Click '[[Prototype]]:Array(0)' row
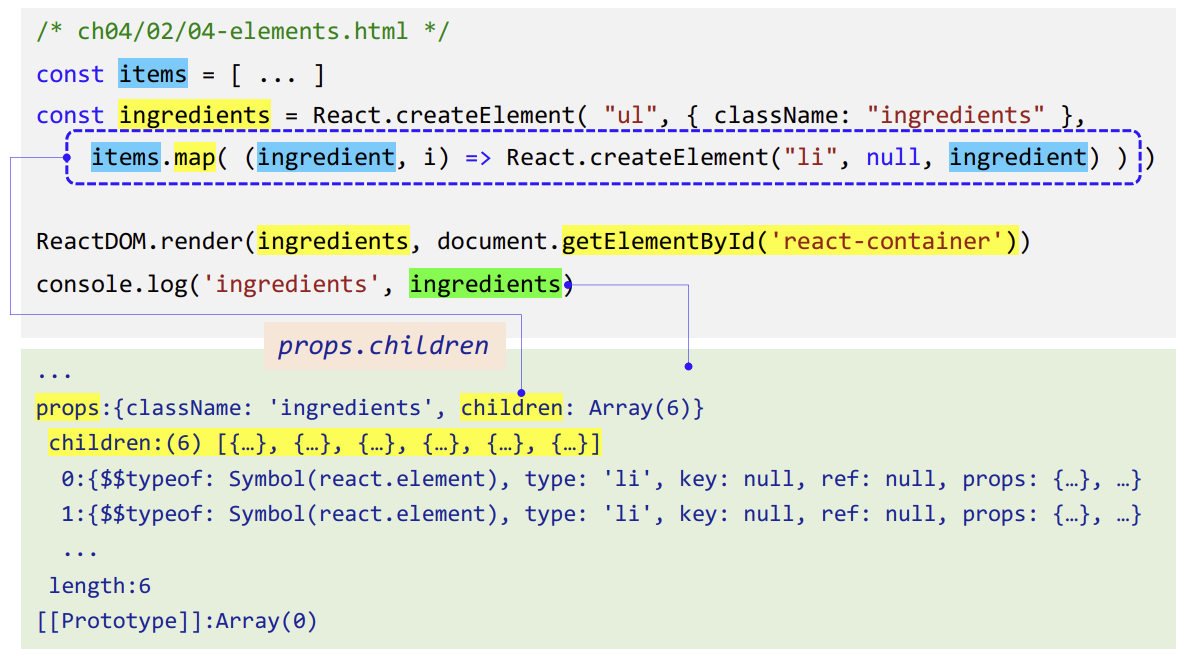The image size is (1185, 657). (177, 621)
